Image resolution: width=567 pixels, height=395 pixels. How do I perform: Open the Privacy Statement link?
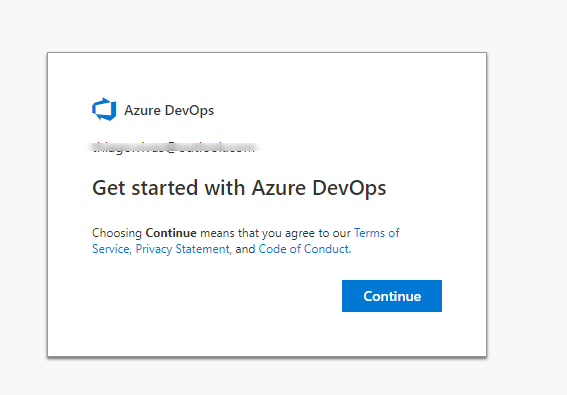click(x=183, y=249)
